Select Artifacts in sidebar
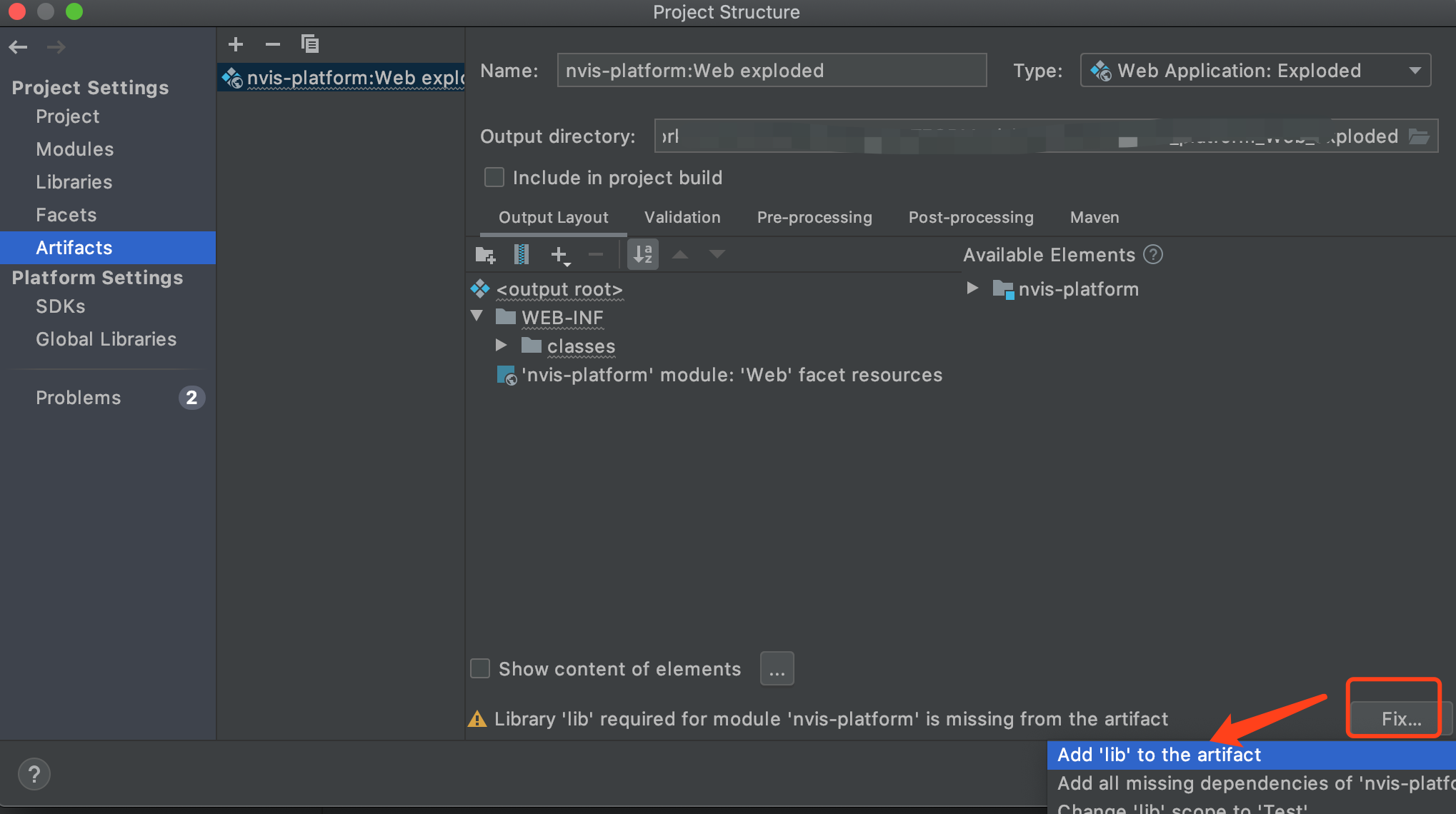Screen dimensions: 1456x814 coord(108,248)
